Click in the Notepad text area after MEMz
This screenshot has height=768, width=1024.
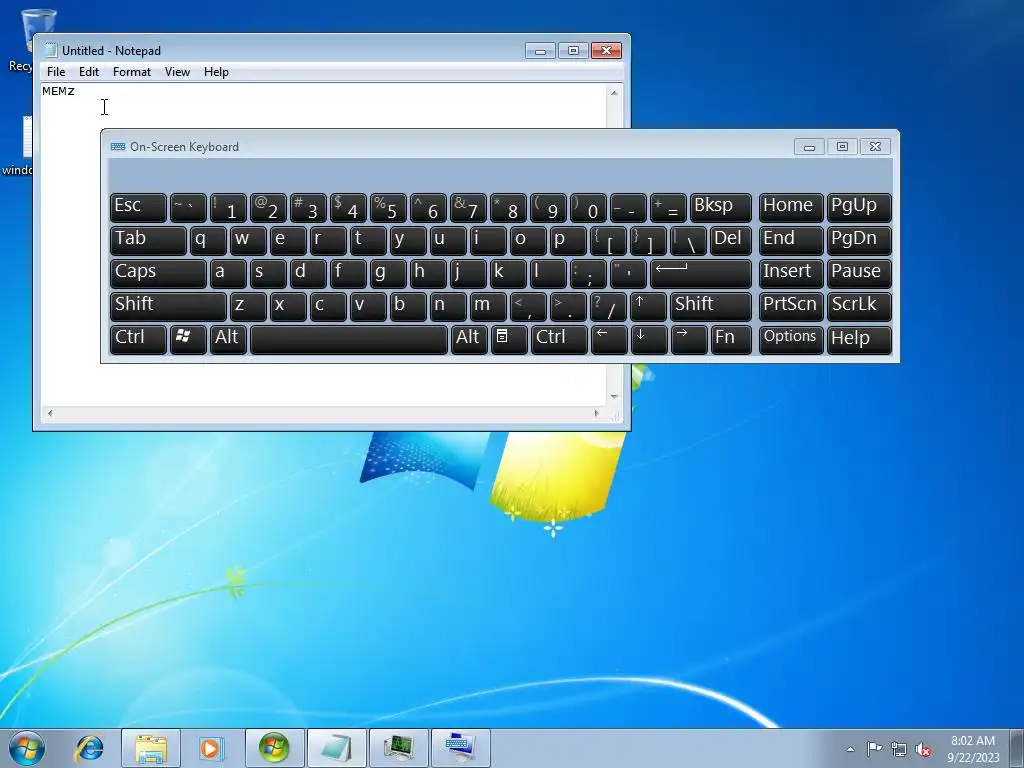click(77, 91)
